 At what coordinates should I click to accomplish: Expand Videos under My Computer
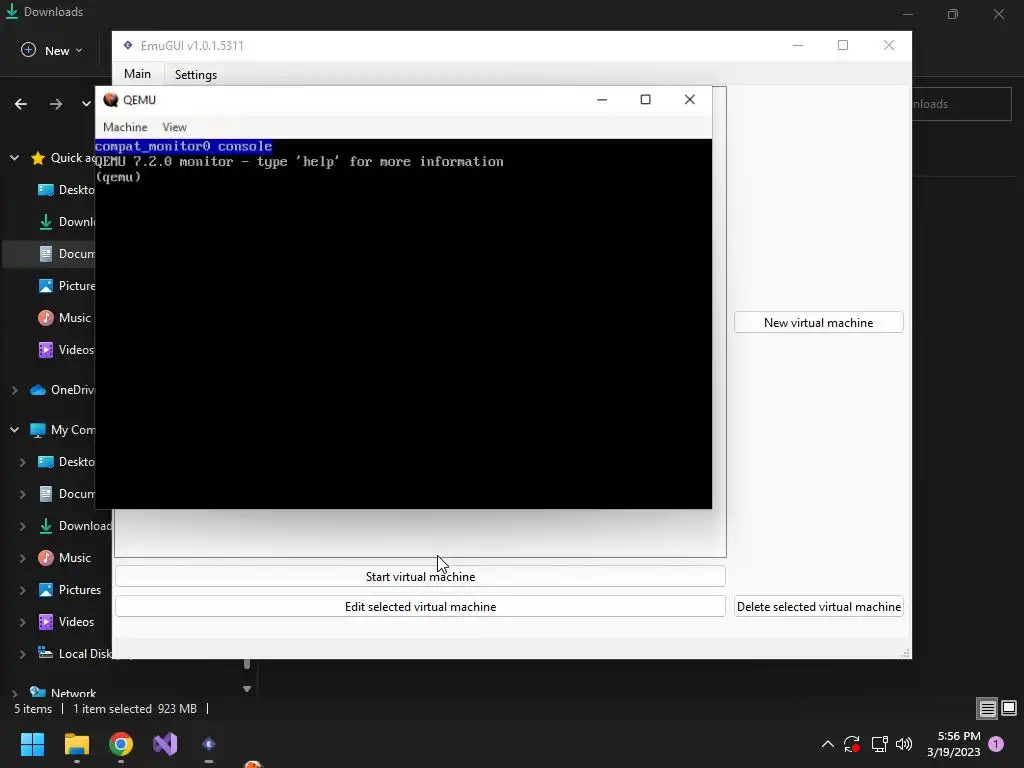pyautogui.click(x=22, y=622)
